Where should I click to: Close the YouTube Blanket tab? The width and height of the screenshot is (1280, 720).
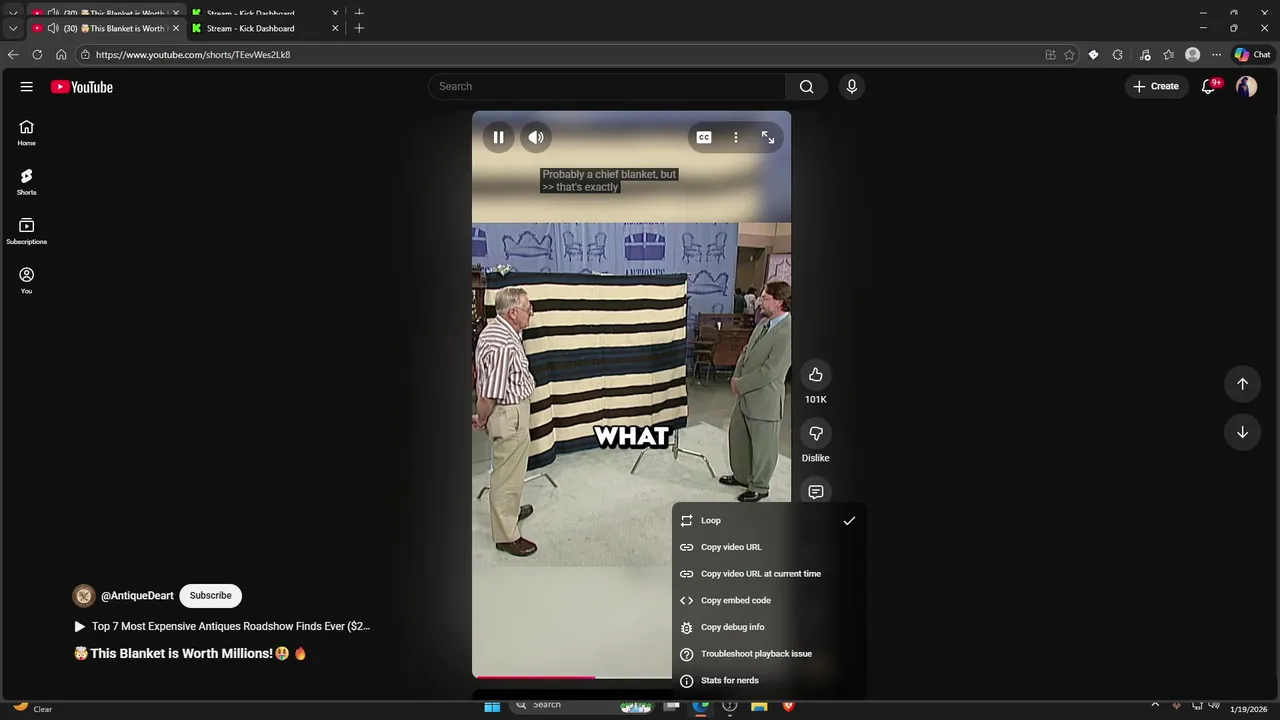pos(176,28)
